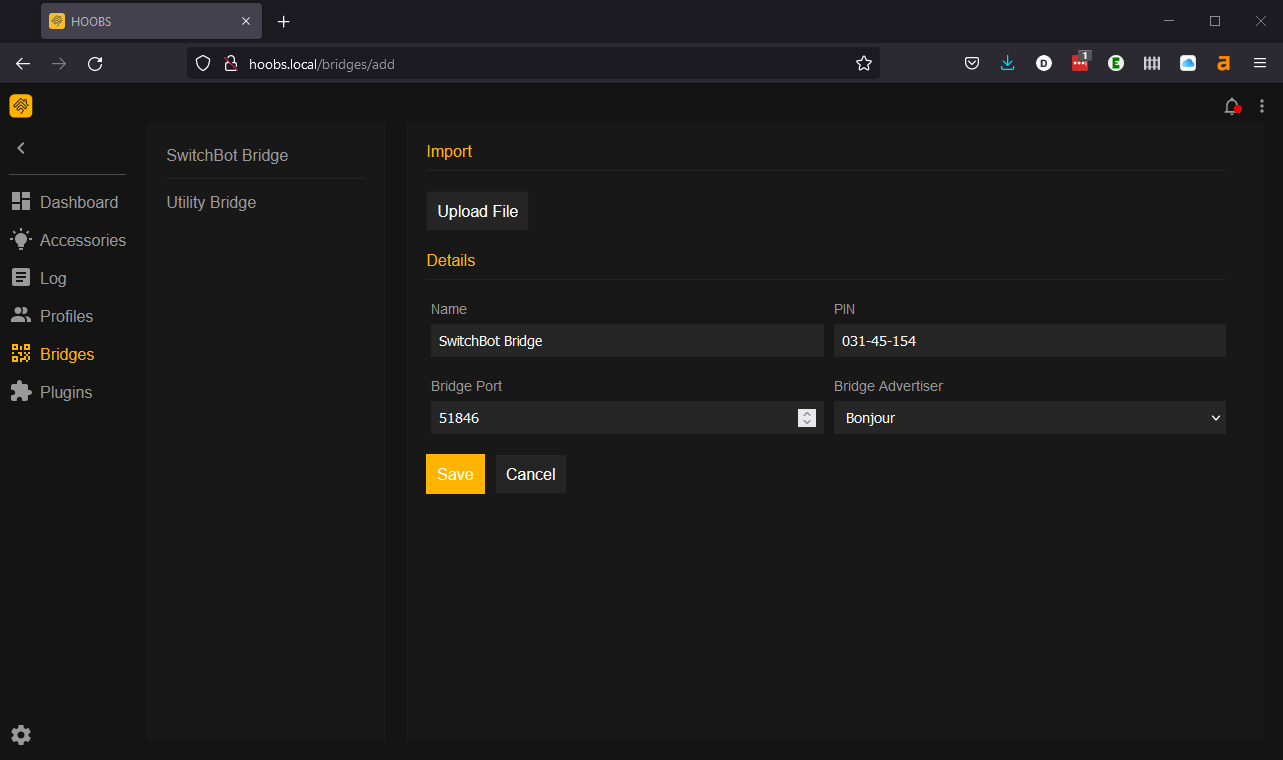This screenshot has height=760, width=1283.
Task: Bookmark this page with star icon
Action: tap(864, 63)
